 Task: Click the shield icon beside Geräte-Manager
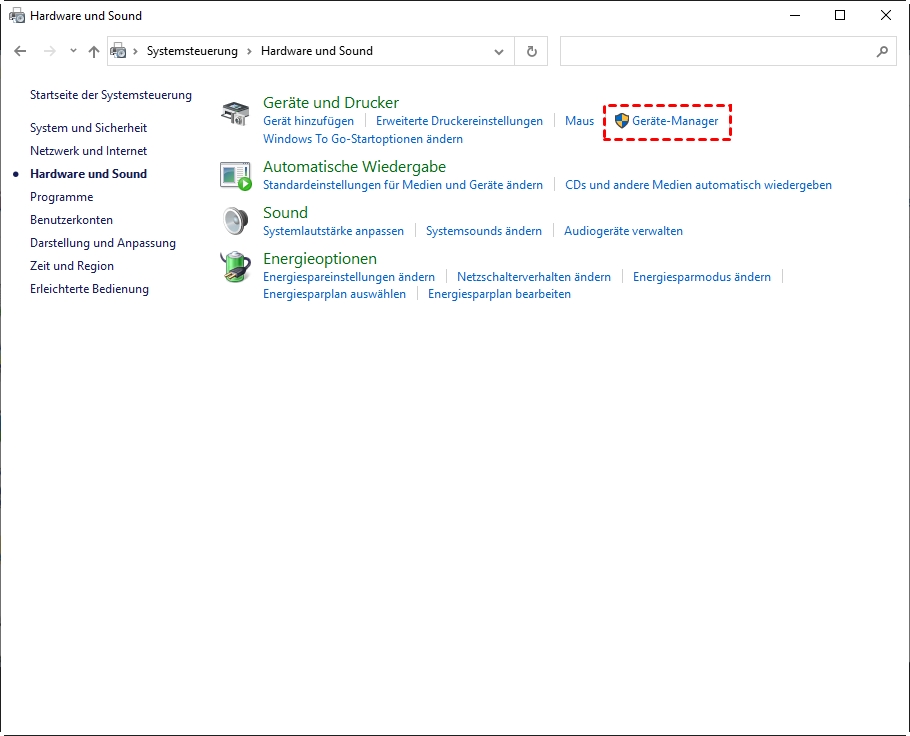(622, 121)
